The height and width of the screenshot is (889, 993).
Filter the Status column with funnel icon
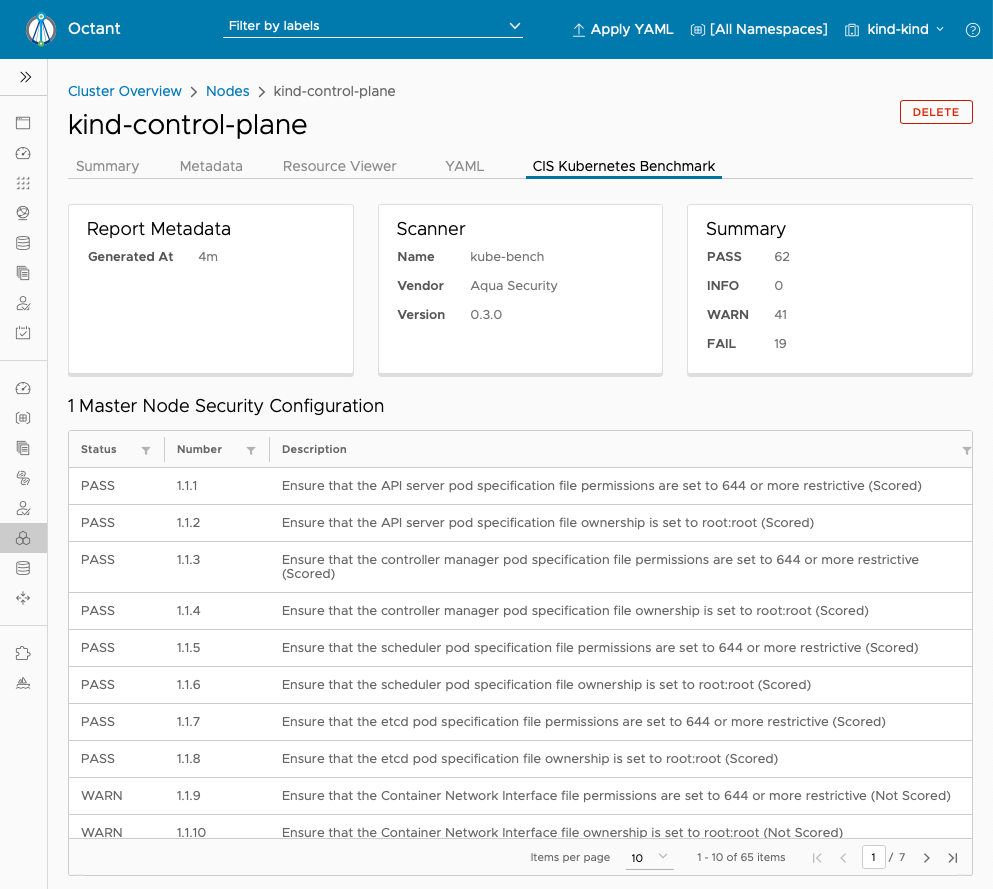click(146, 450)
